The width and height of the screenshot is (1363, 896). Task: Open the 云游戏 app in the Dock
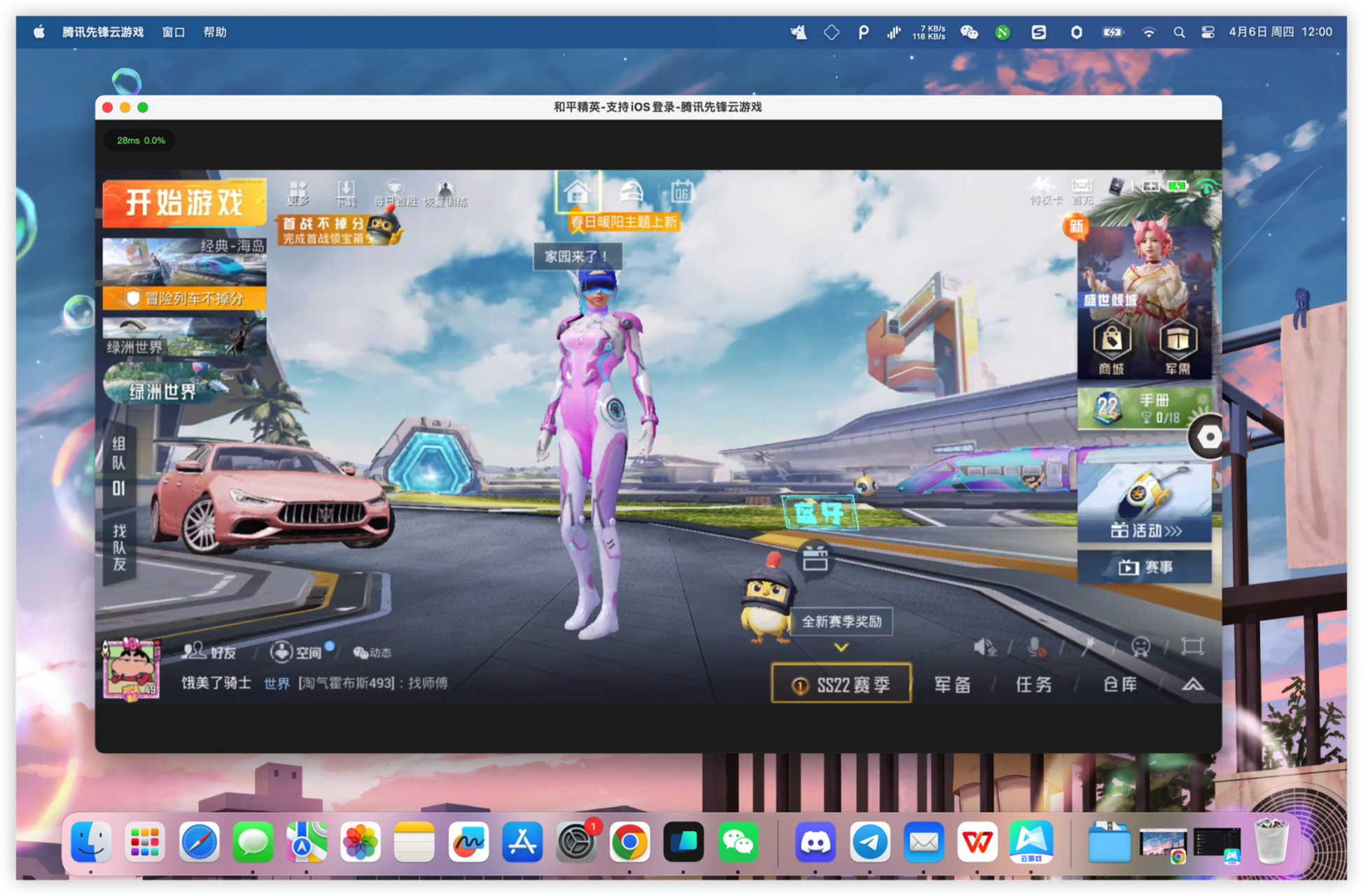pyautogui.click(x=1031, y=842)
